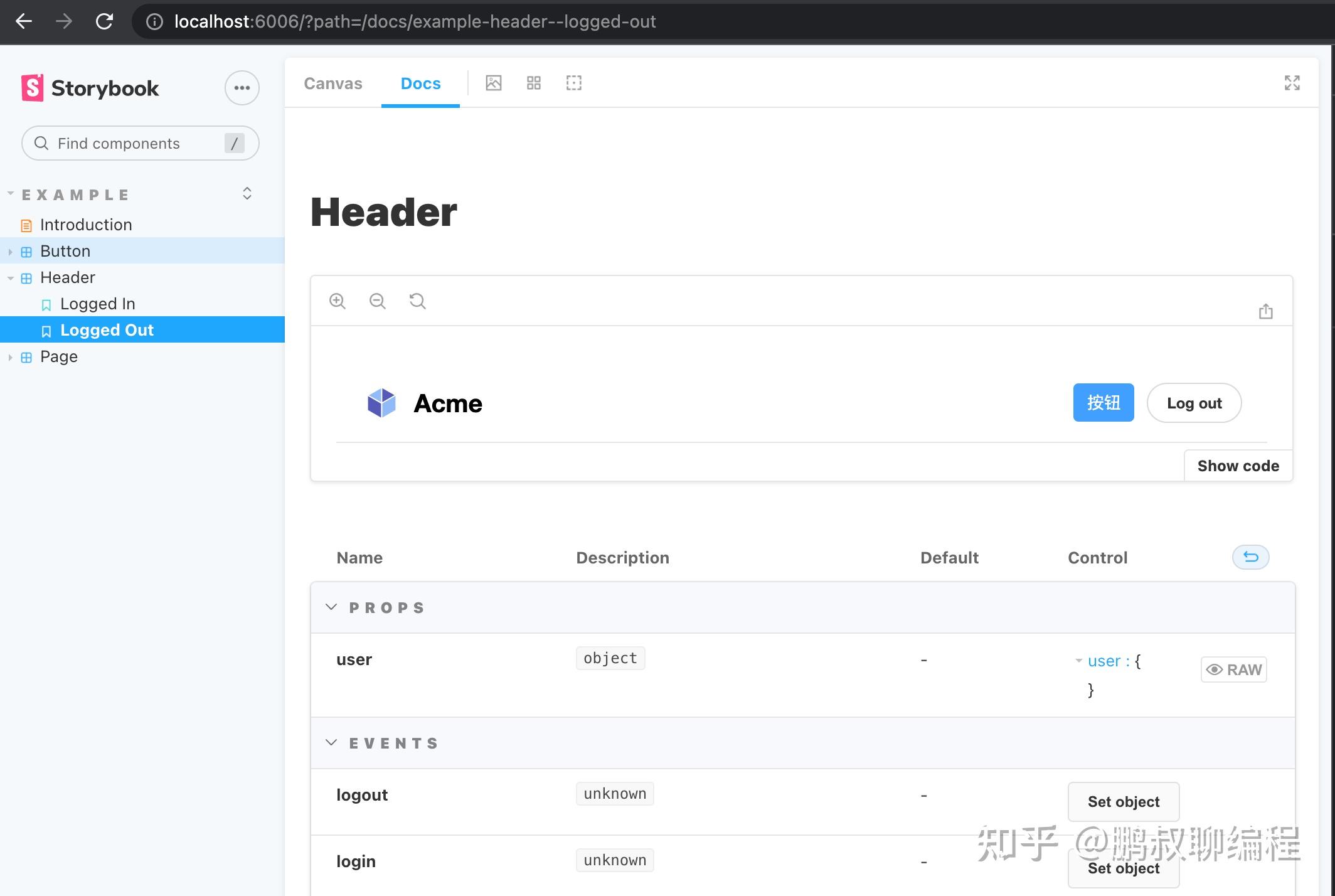Toggle the outline dashed-box toolbar icon
Image resolution: width=1335 pixels, height=896 pixels.
point(574,83)
